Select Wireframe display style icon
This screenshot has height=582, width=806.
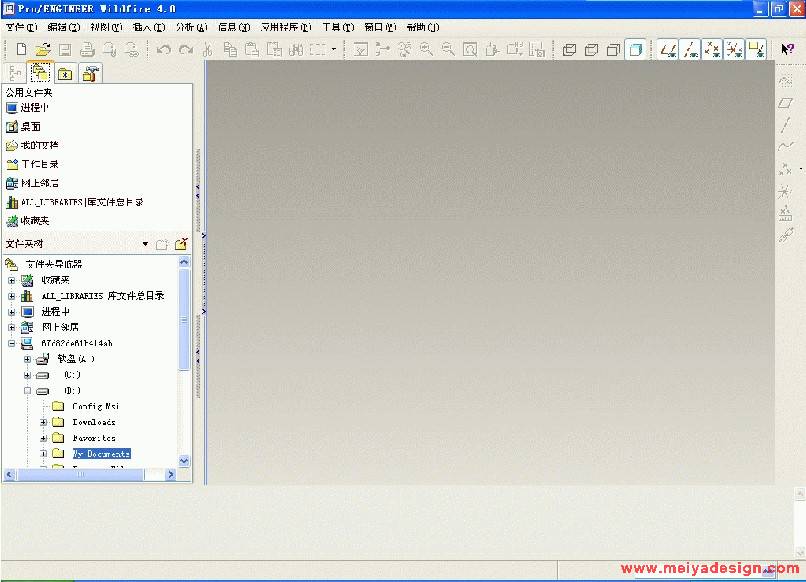[x=569, y=50]
